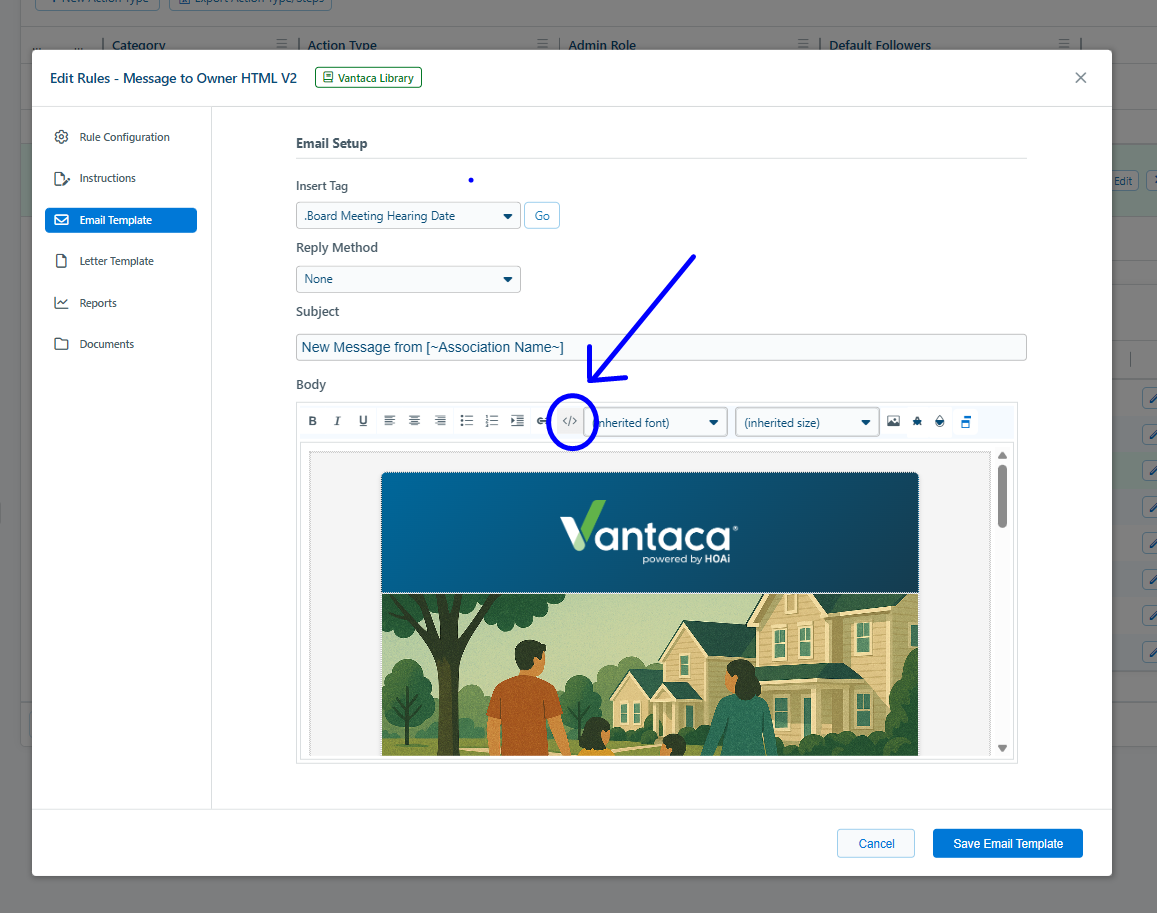The image size is (1157, 913).
Task: Click the center alignment icon
Action: 414,421
